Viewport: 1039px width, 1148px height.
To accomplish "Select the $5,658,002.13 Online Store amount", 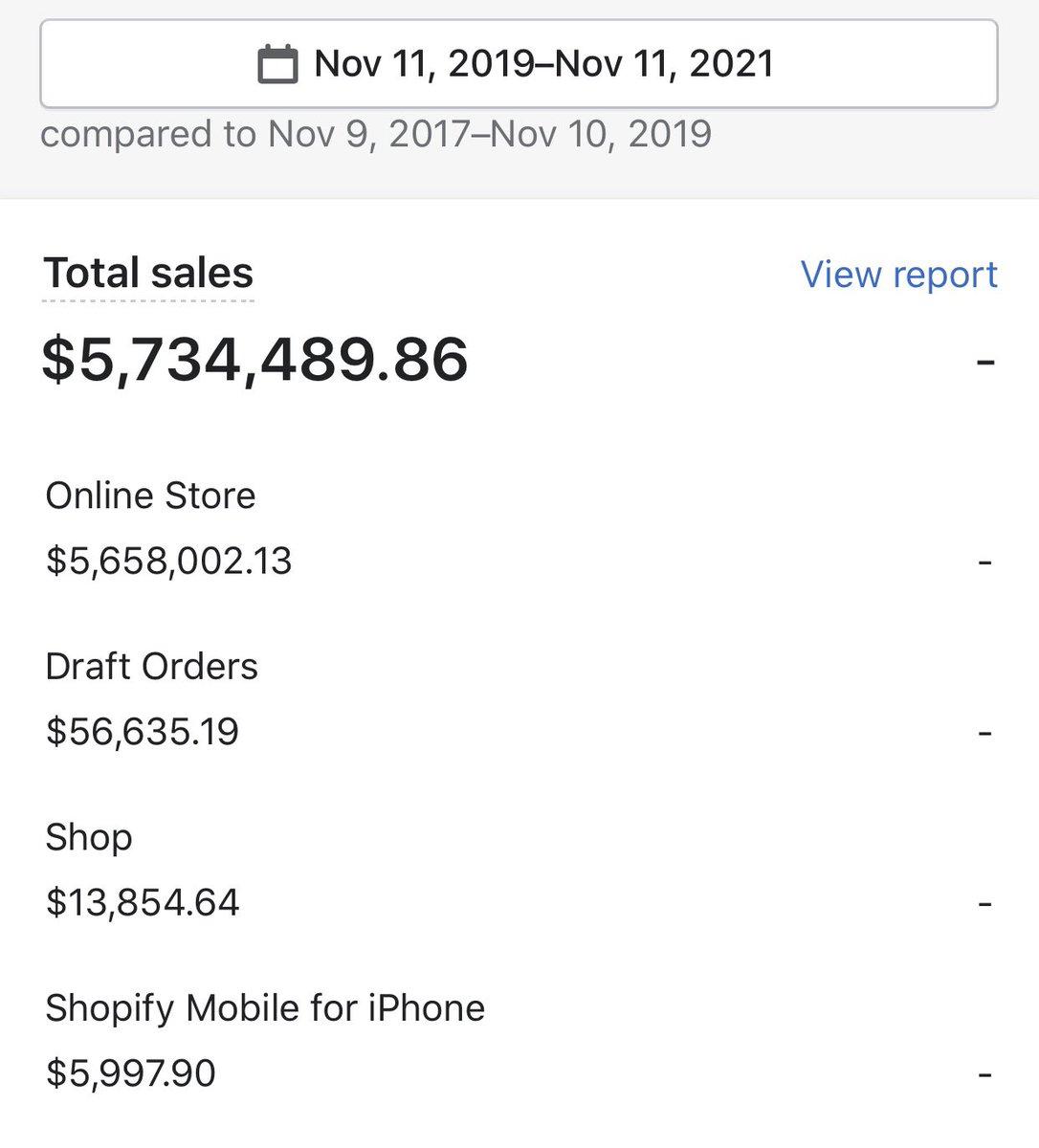I will click(x=168, y=561).
